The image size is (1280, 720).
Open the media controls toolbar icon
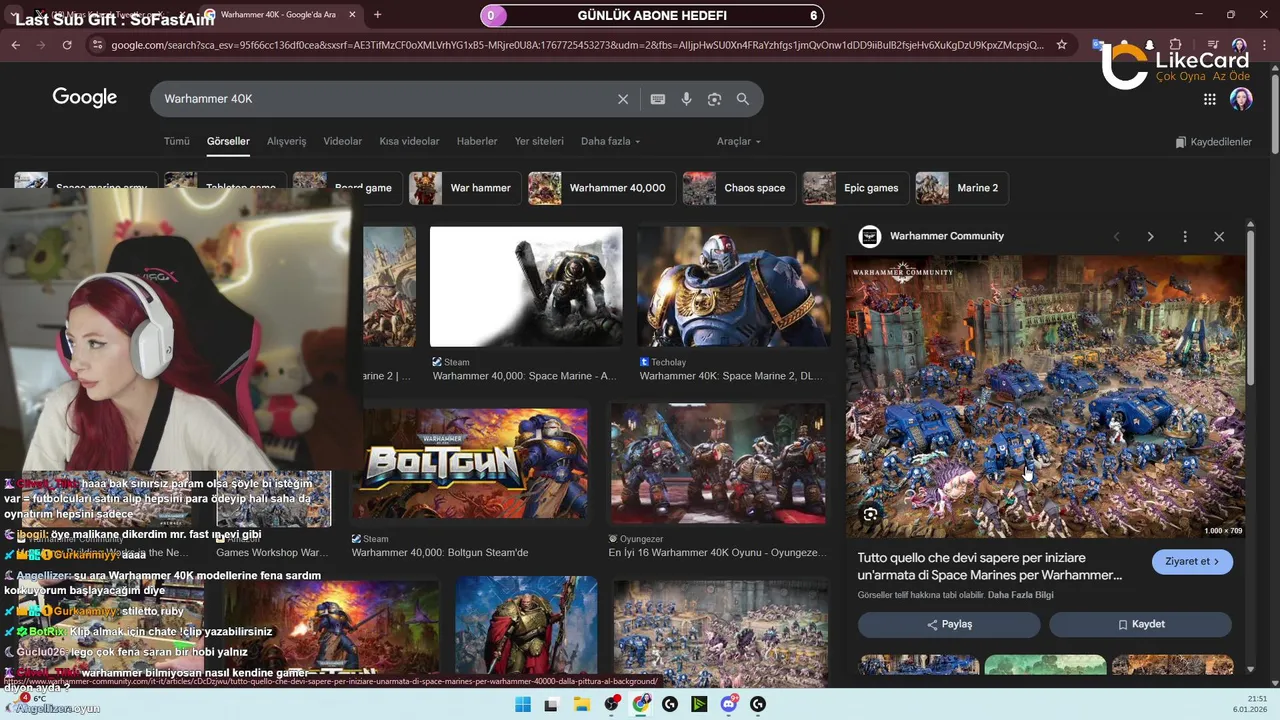1212,45
